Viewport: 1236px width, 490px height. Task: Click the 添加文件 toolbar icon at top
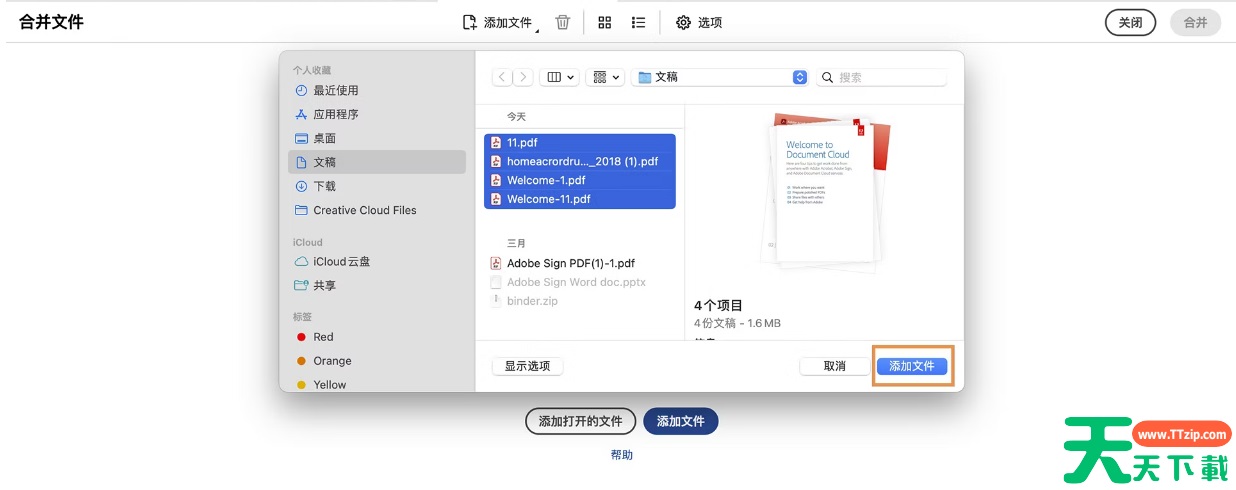pos(497,22)
